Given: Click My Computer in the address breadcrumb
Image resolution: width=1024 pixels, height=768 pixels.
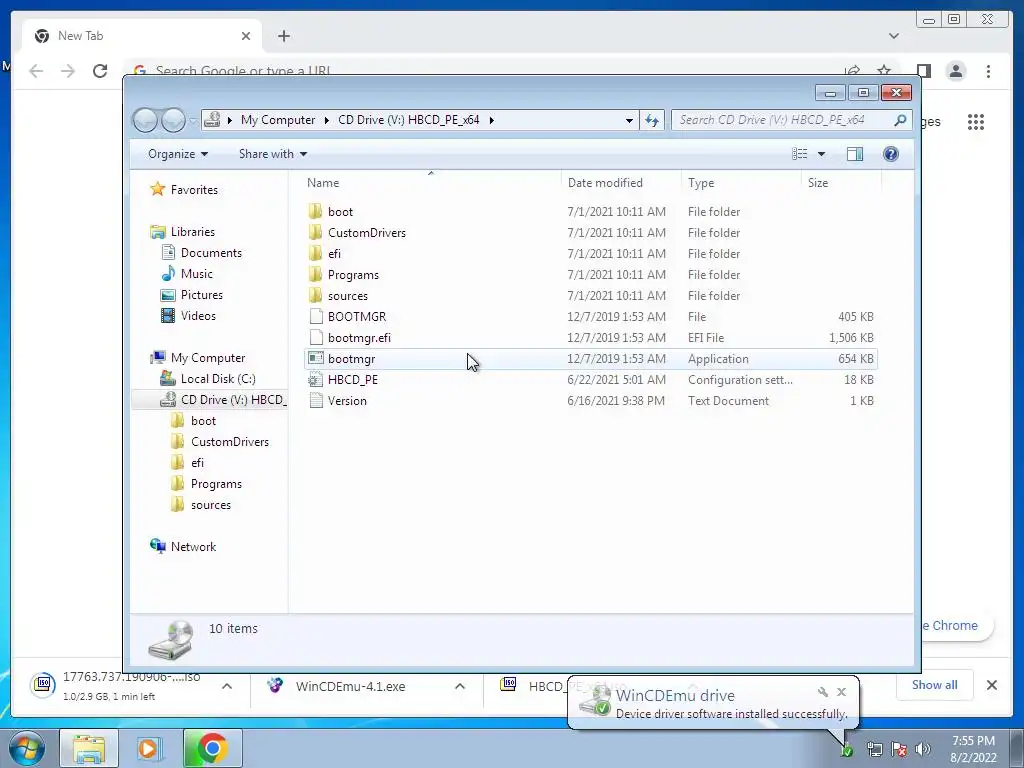Looking at the screenshot, I should point(278,120).
